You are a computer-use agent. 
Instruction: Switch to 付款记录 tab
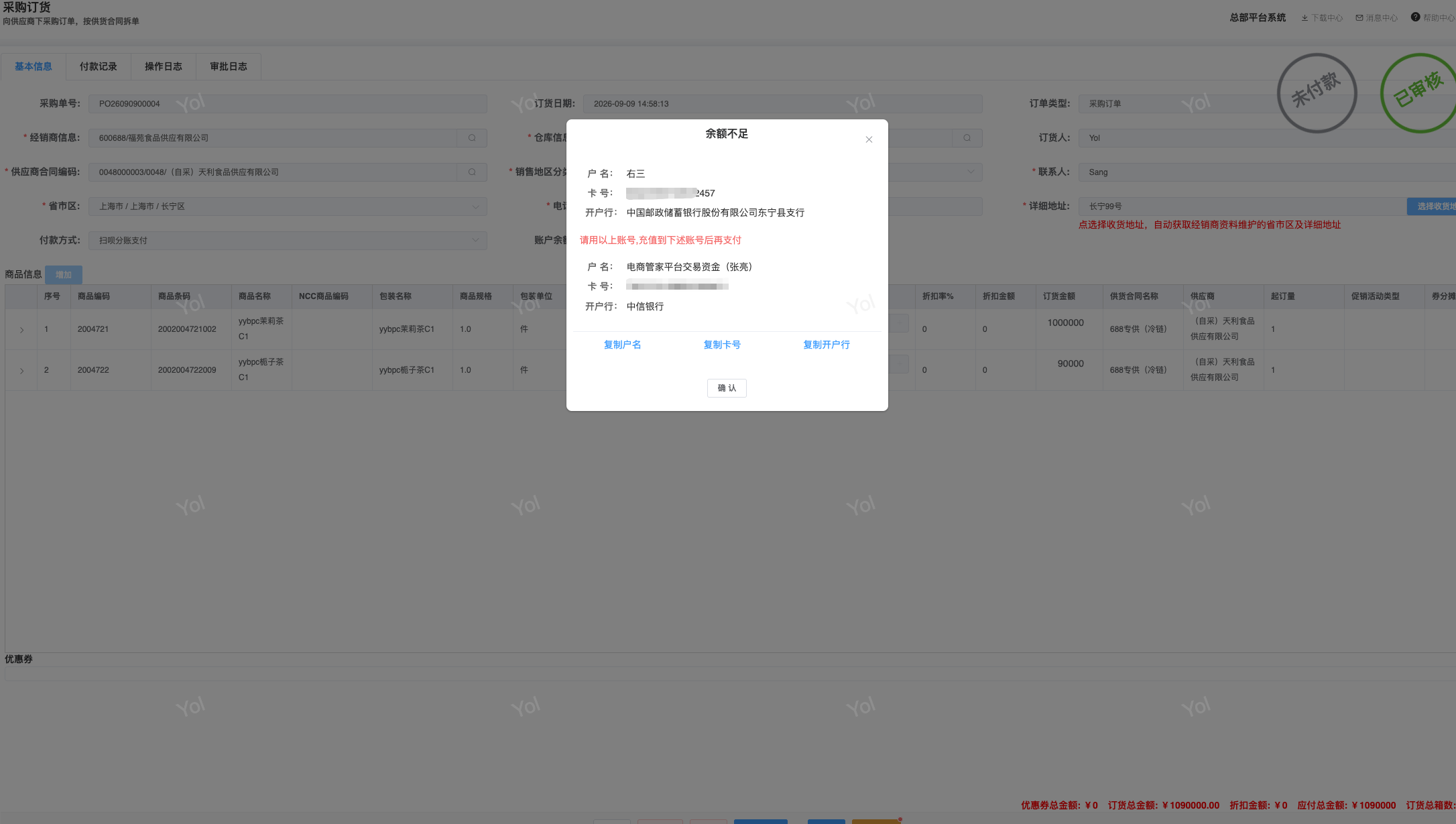click(98, 66)
